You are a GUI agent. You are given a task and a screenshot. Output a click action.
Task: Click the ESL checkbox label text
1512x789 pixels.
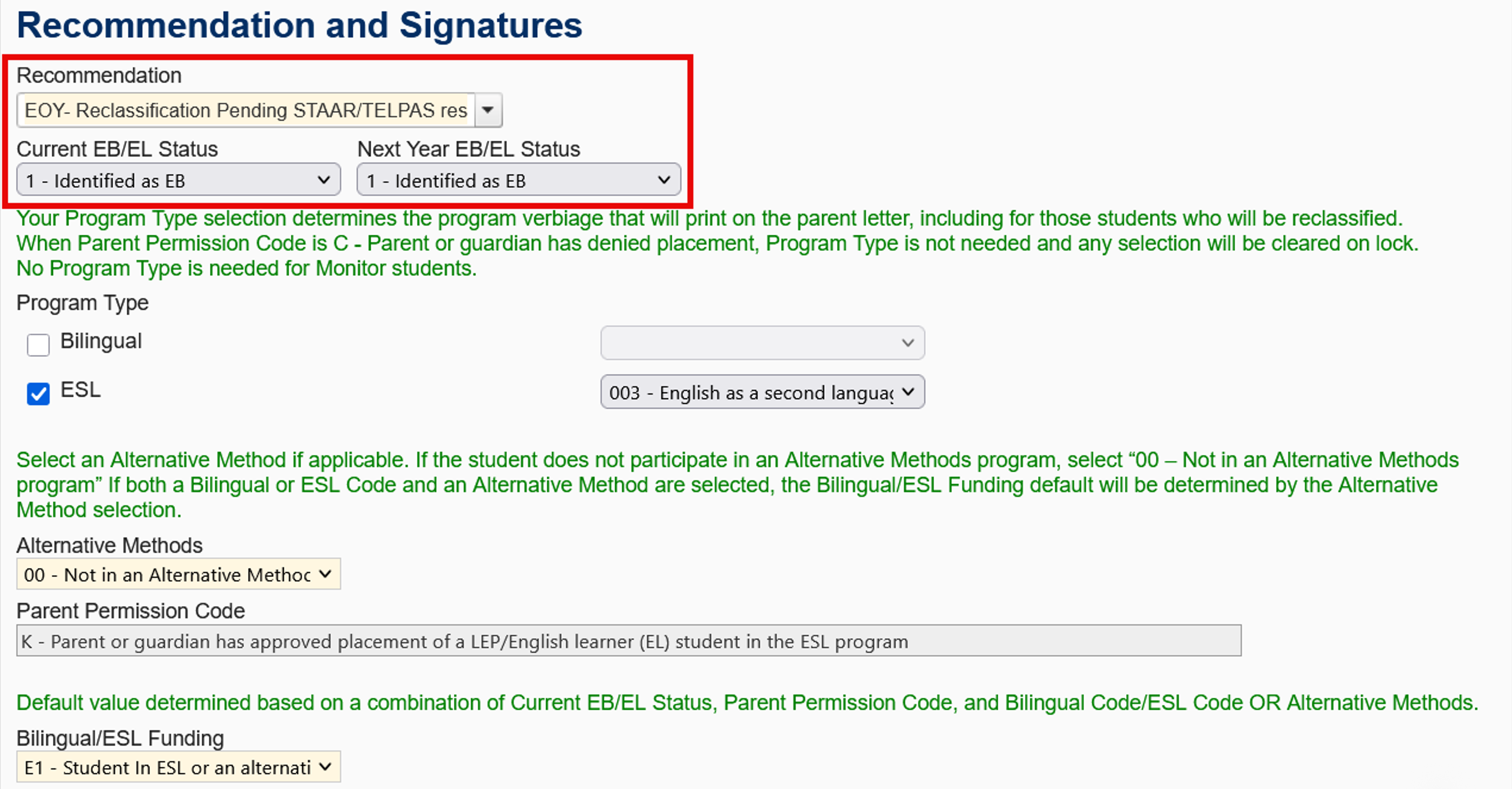(x=80, y=390)
